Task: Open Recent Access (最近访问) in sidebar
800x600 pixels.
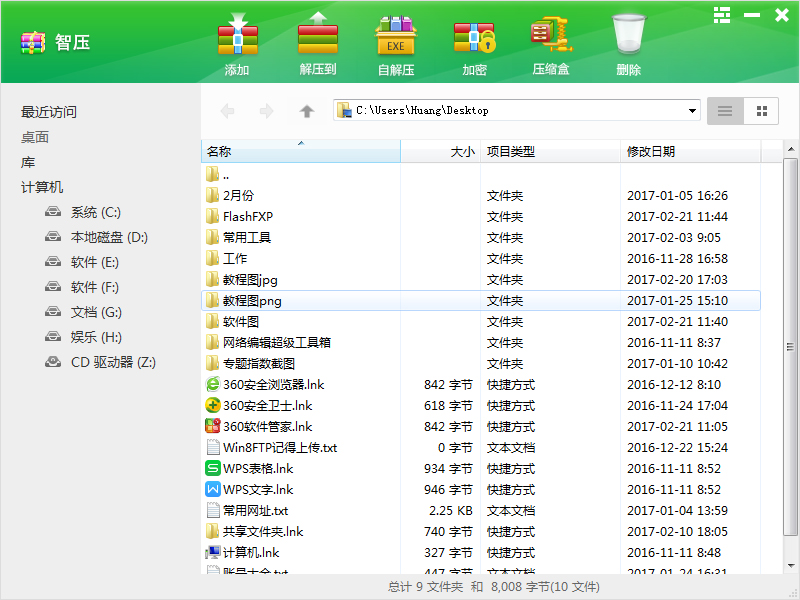Action: pos(49,112)
